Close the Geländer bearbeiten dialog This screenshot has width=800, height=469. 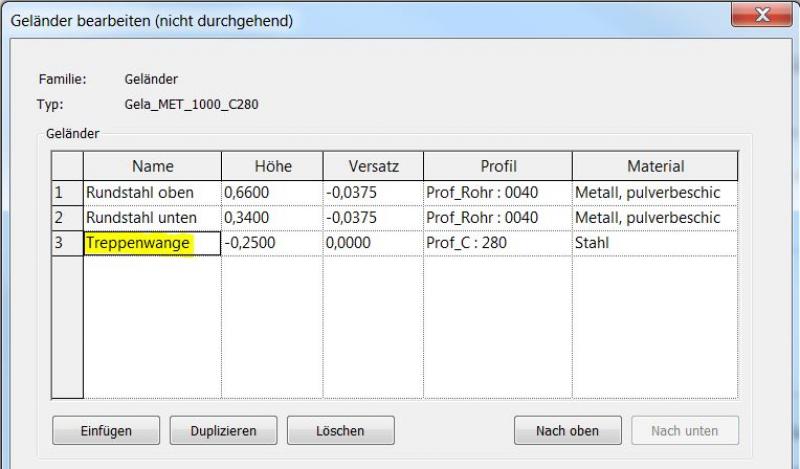(x=766, y=17)
